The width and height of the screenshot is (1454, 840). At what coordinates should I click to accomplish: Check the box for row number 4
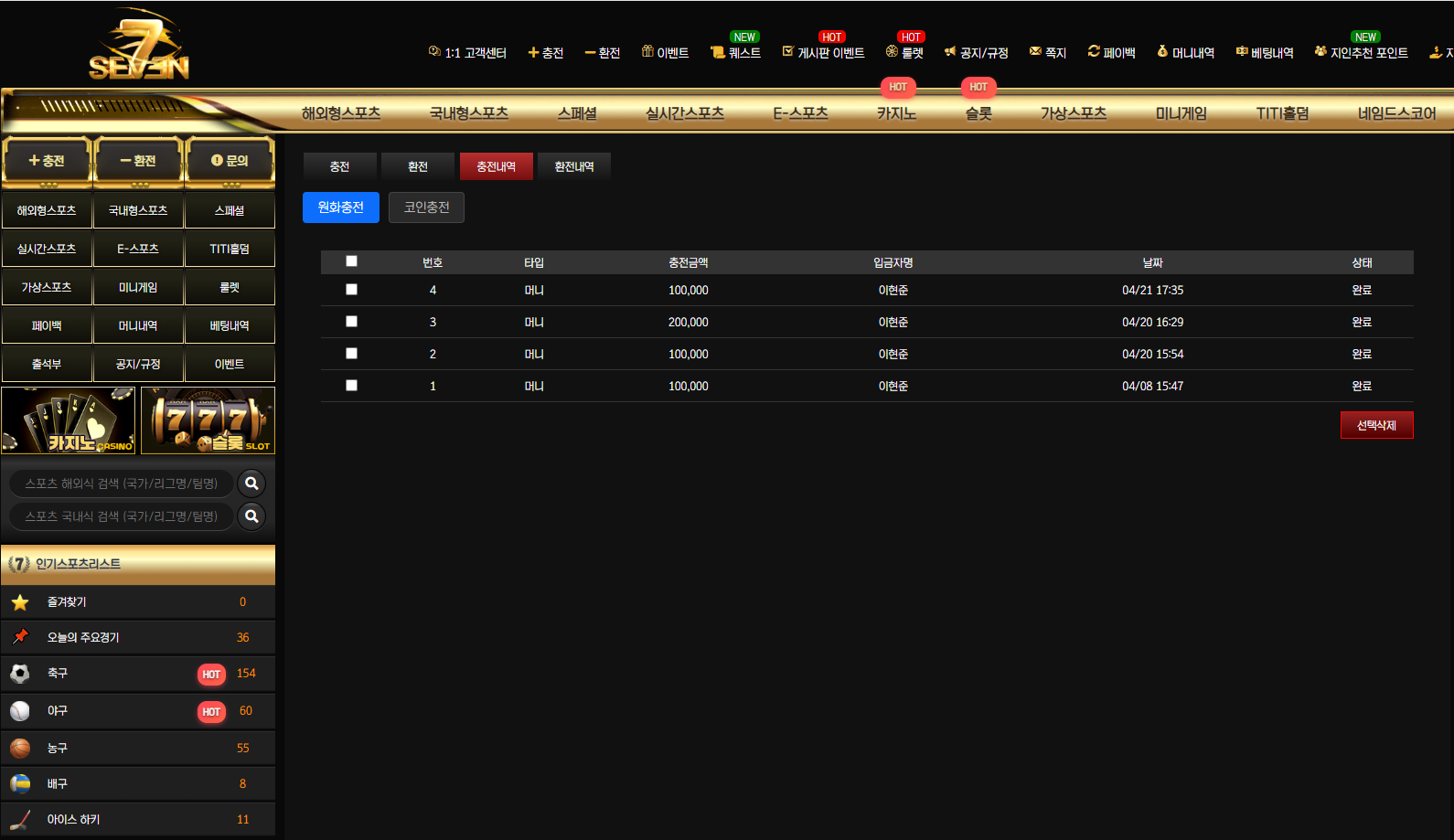[x=351, y=290]
